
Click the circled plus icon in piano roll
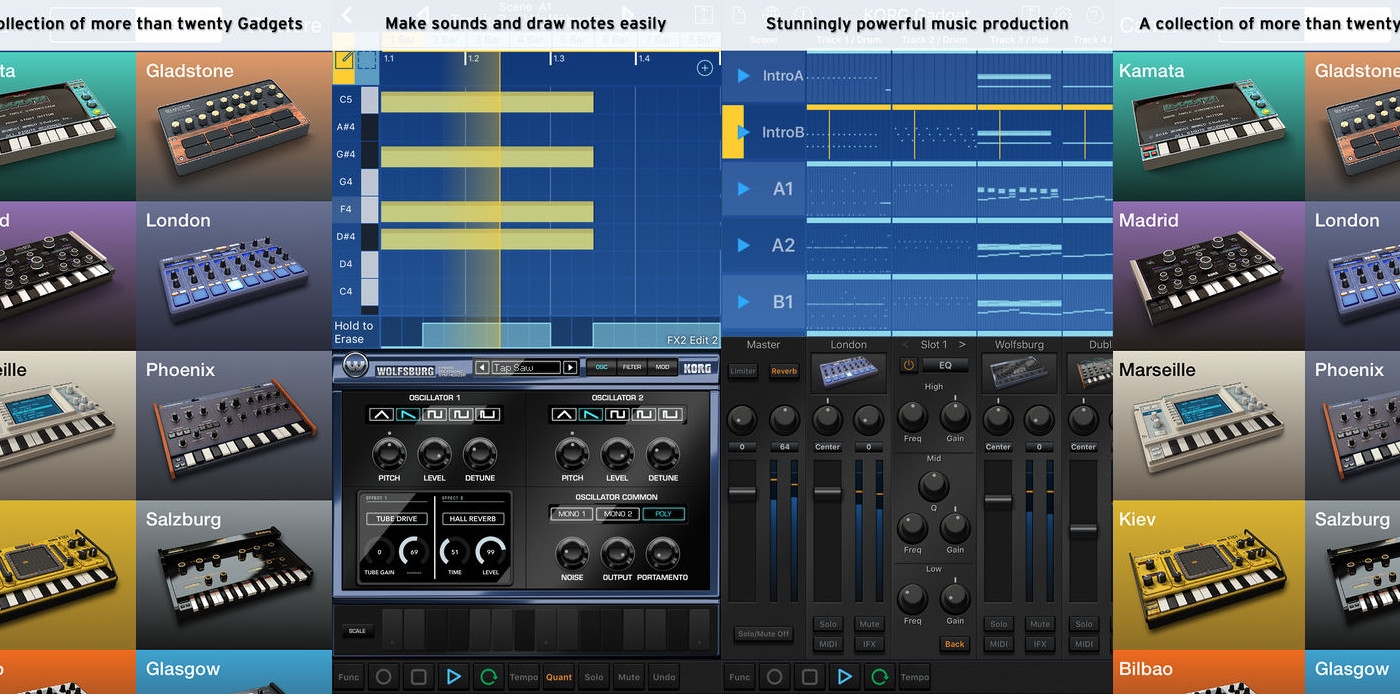[x=705, y=68]
